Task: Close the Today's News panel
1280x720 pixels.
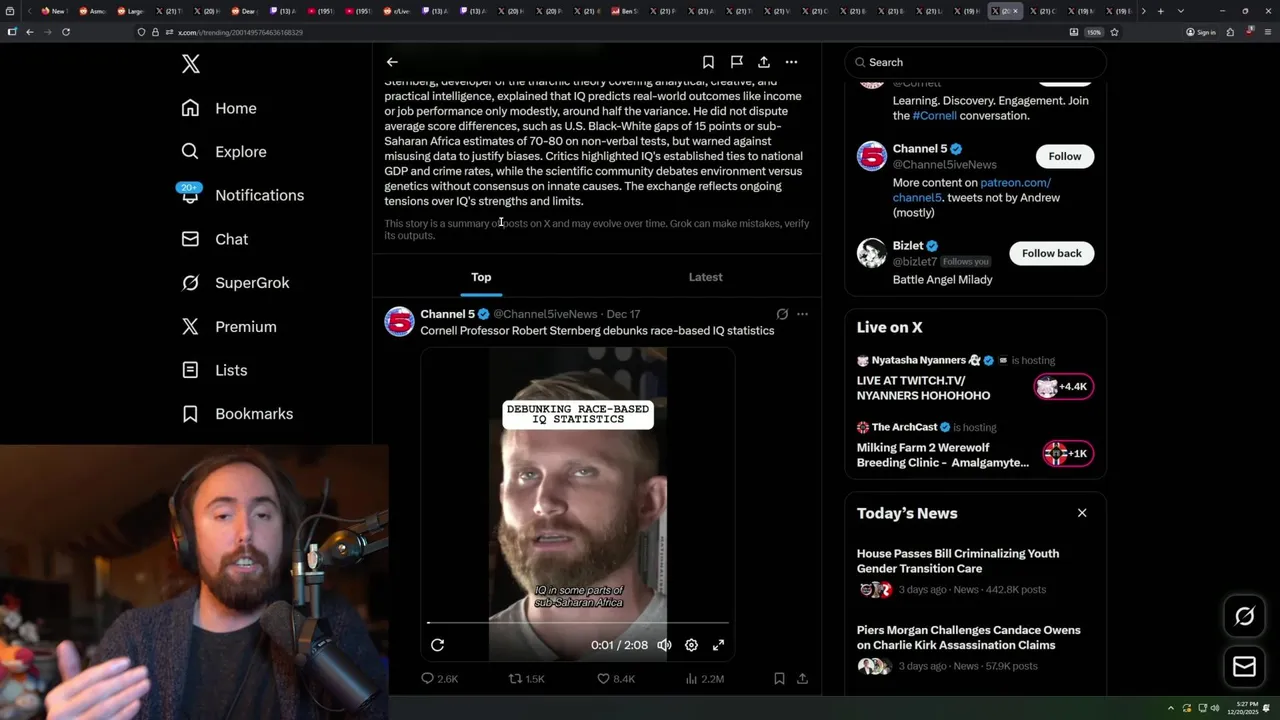Action: coord(1082,513)
